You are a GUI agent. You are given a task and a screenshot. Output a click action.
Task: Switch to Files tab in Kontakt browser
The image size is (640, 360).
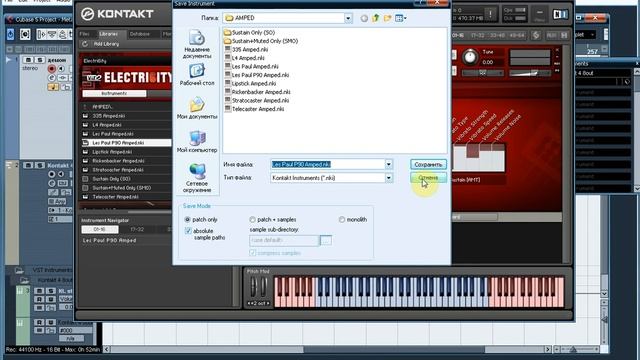pos(85,34)
